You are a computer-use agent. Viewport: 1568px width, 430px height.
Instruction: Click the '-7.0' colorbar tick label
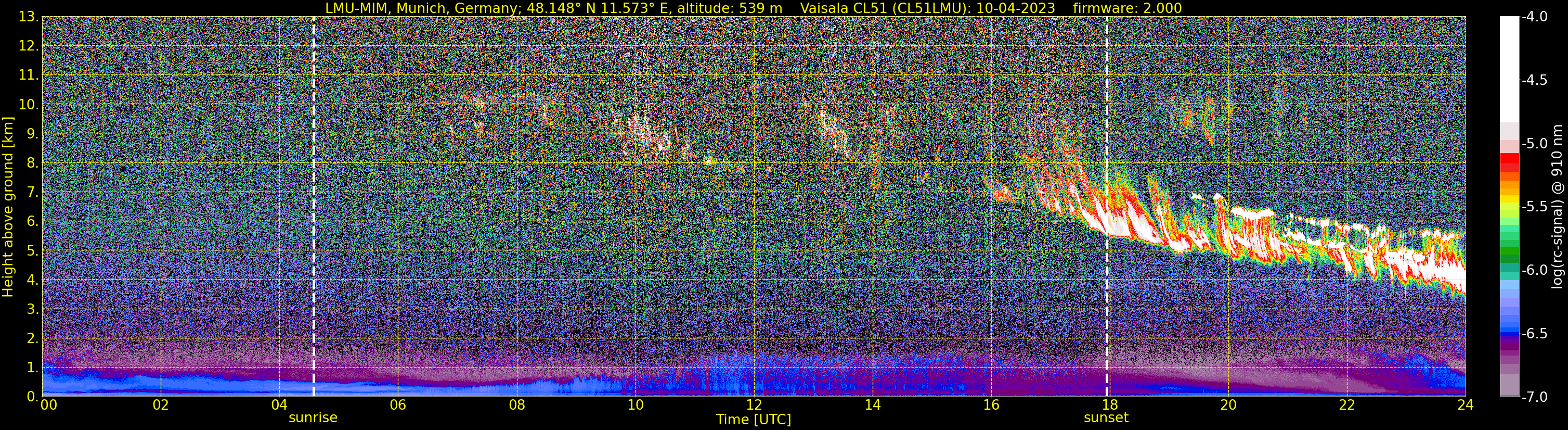click(x=1534, y=397)
